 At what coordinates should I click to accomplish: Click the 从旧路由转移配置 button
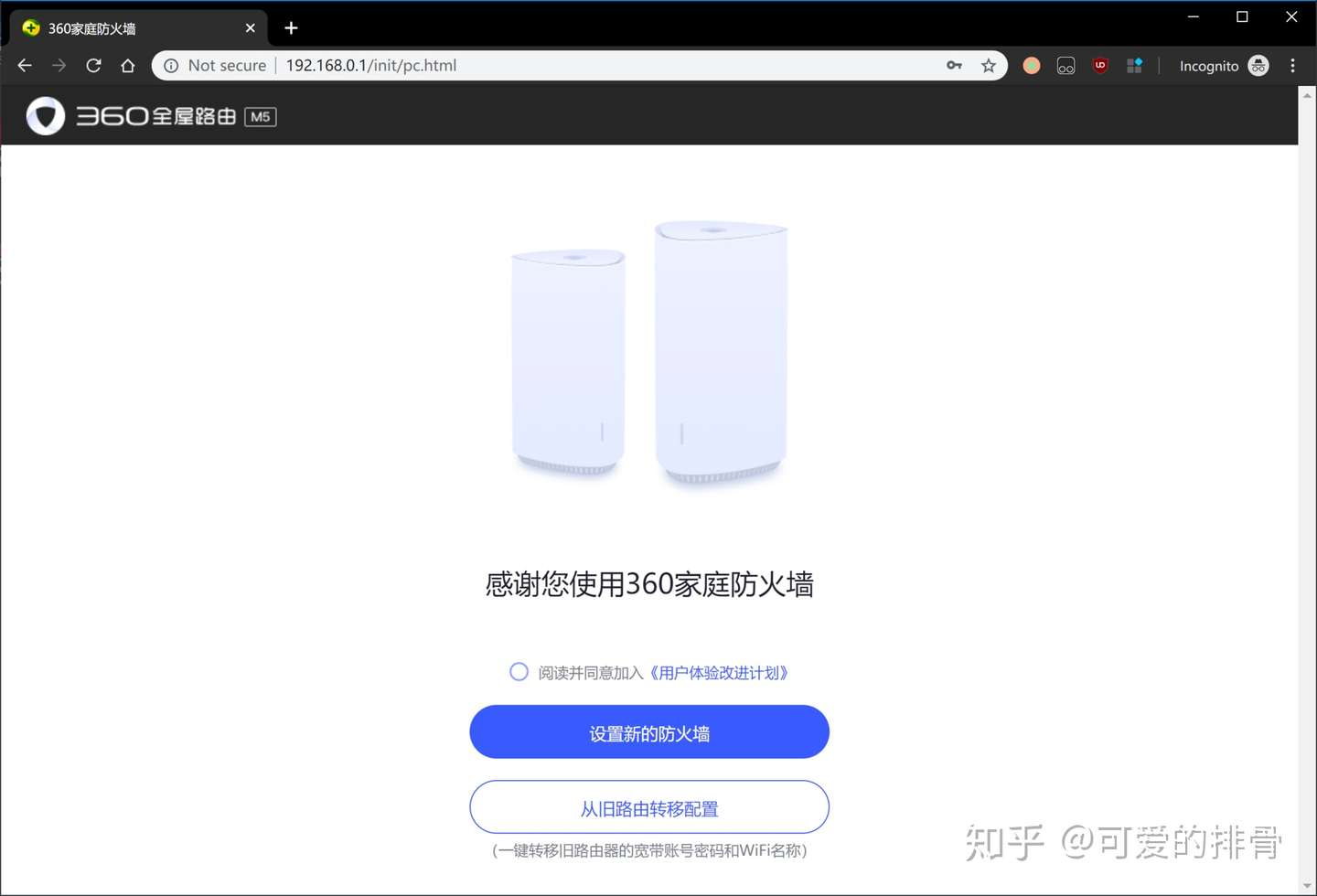coord(649,807)
